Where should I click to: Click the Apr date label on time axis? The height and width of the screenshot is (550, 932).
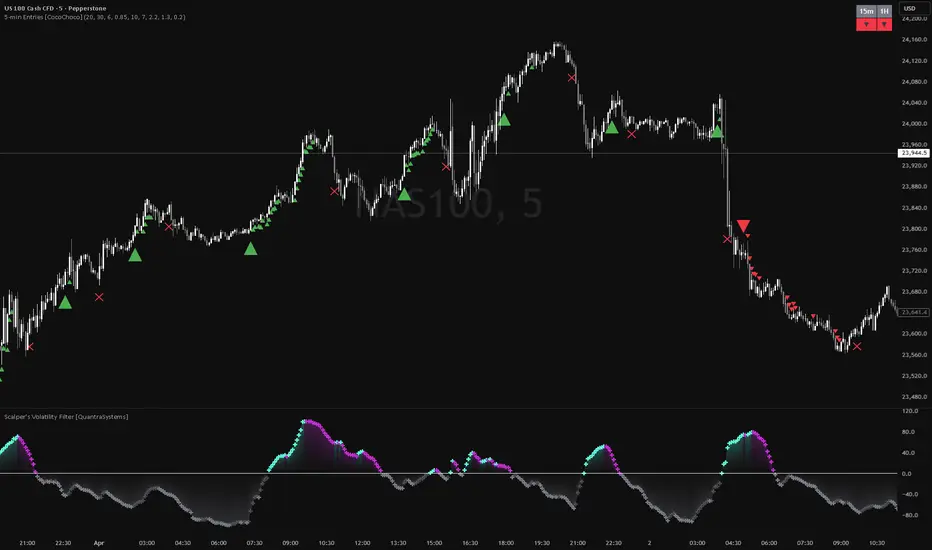coord(99,543)
